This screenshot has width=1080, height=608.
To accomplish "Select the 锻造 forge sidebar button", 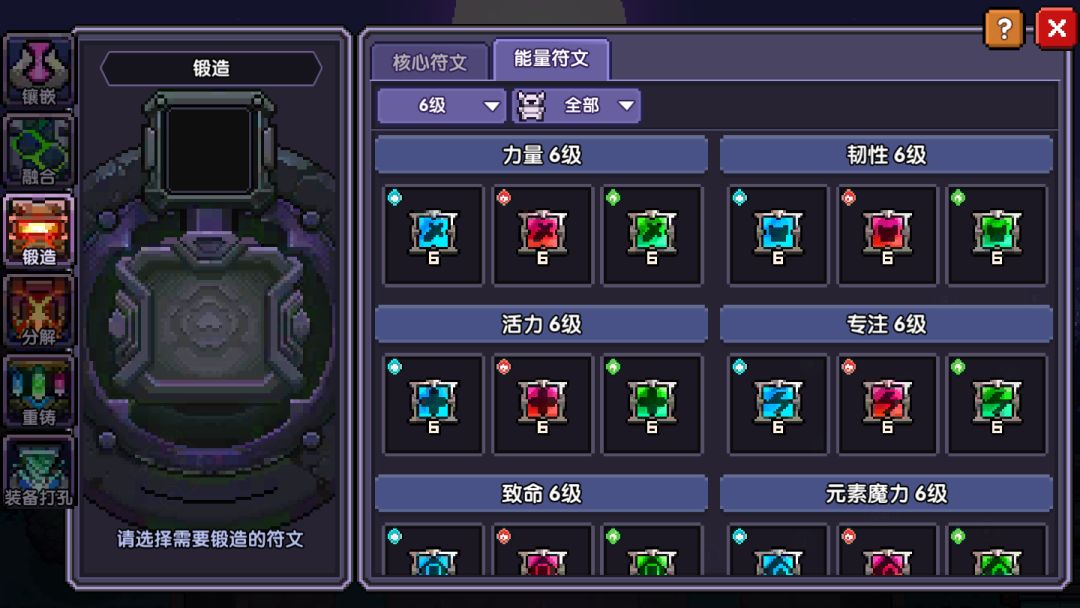I will tap(39, 231).
